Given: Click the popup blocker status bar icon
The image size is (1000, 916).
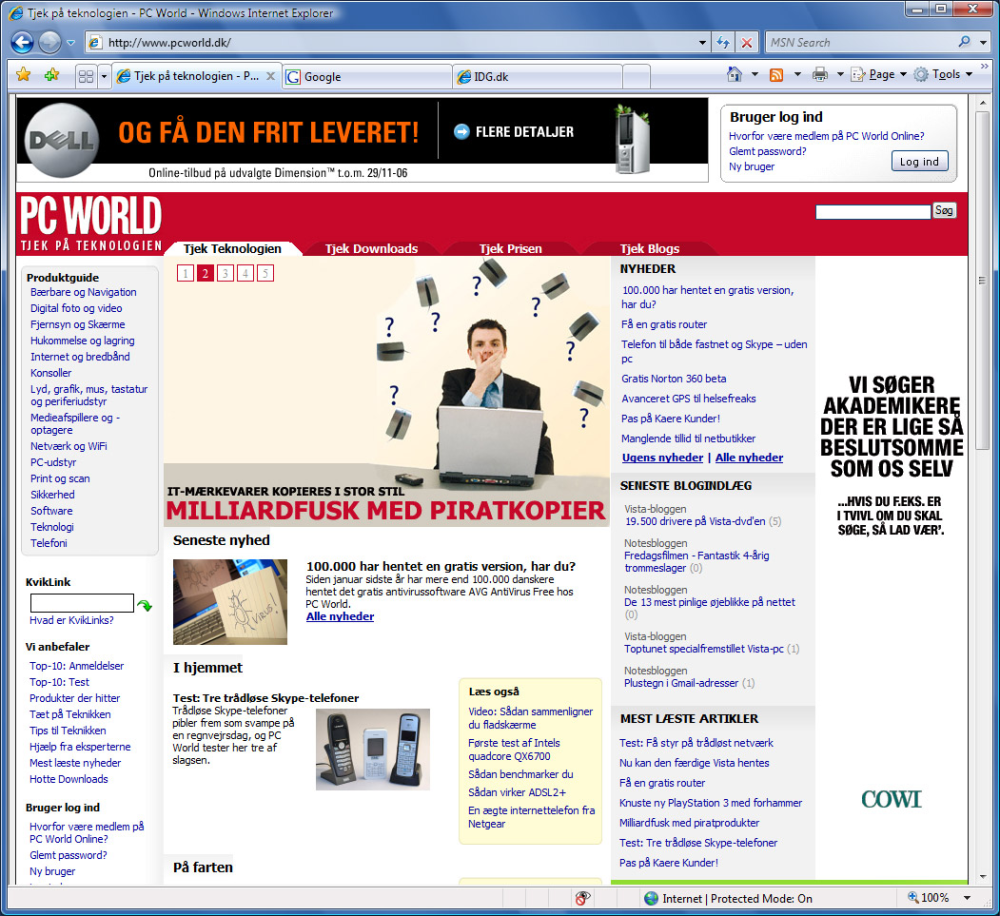Looking at the screenshot, I should (582, 898).
